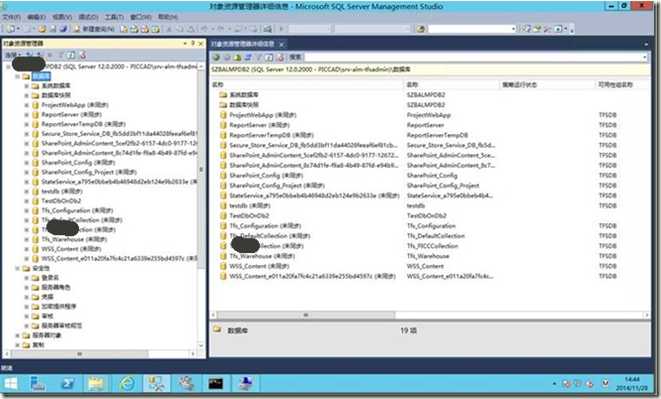Image resolution: width=661 pixels, height=399 pixels.
Task: Click the green Back icon in details toolbar
Action: pos(216,57)
